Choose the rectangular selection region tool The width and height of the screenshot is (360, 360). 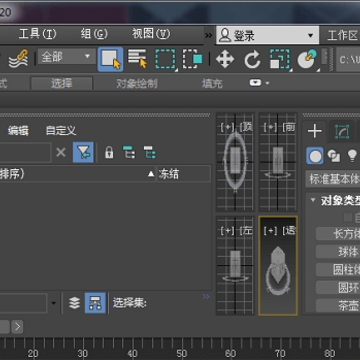pos(166,59)
